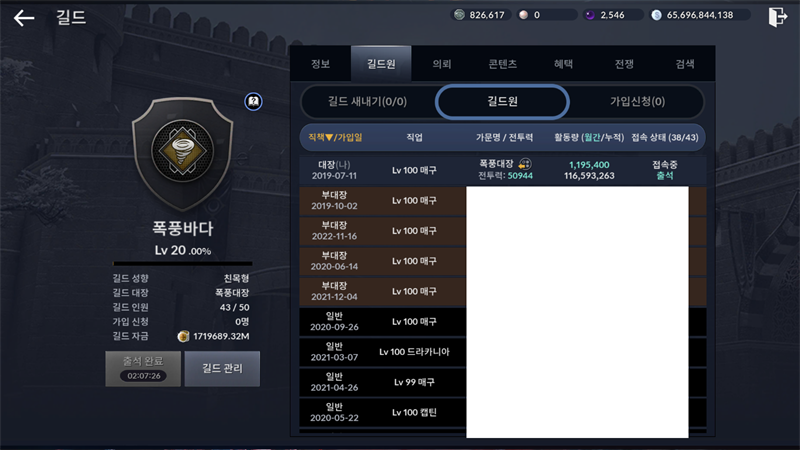The image size is (800, 450).
Task: Click the 길드 관리 button
Action: point(222,368)
